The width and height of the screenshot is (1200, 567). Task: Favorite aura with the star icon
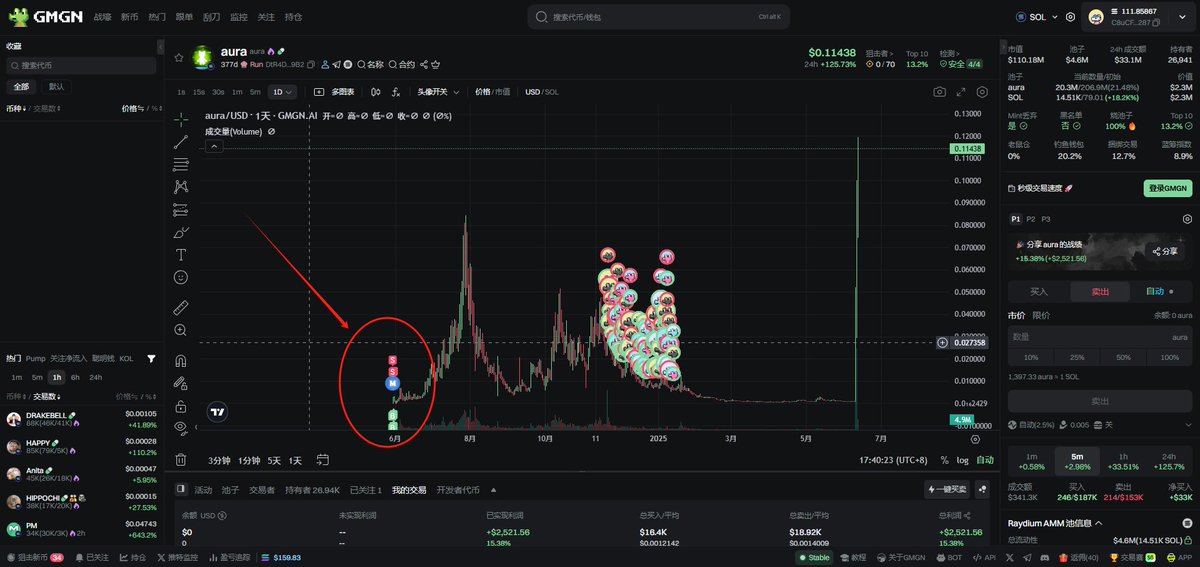click(178, 56)
